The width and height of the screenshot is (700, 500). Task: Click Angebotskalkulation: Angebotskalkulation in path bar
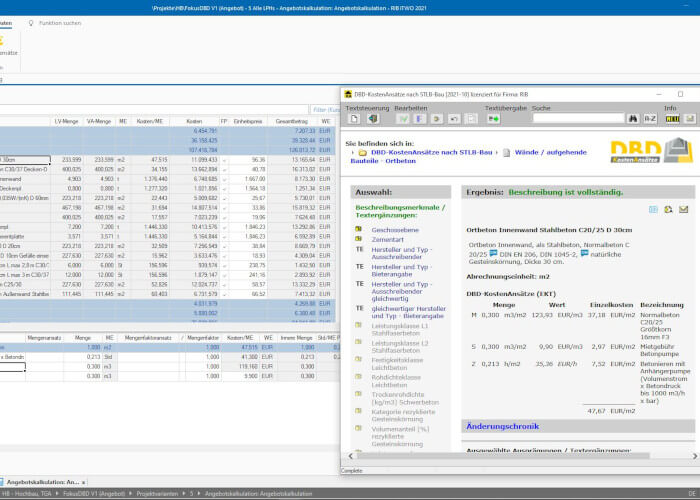pyautogui.click(x=258, y=494)
